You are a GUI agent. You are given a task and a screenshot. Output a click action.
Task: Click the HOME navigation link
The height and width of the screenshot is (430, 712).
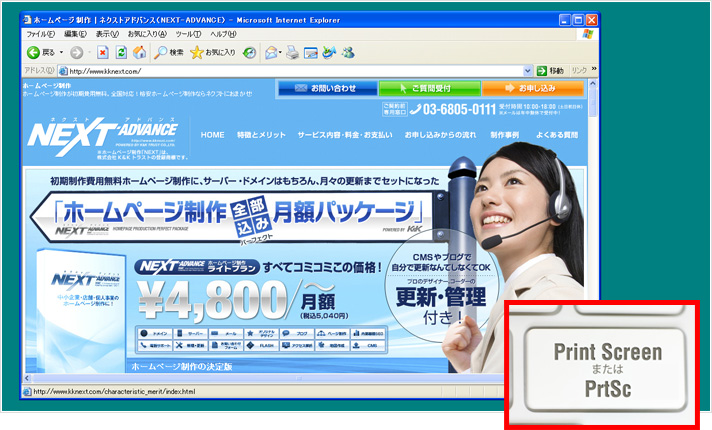click(213, 135)
